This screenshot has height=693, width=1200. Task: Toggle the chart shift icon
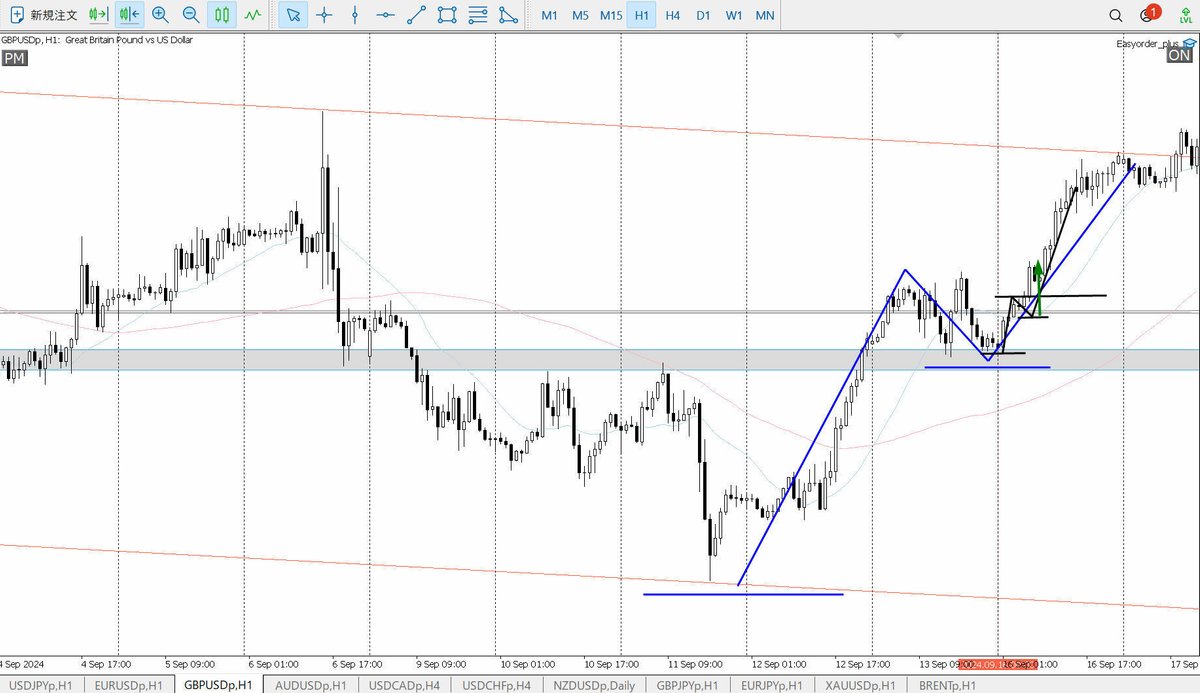click(129, 15)
